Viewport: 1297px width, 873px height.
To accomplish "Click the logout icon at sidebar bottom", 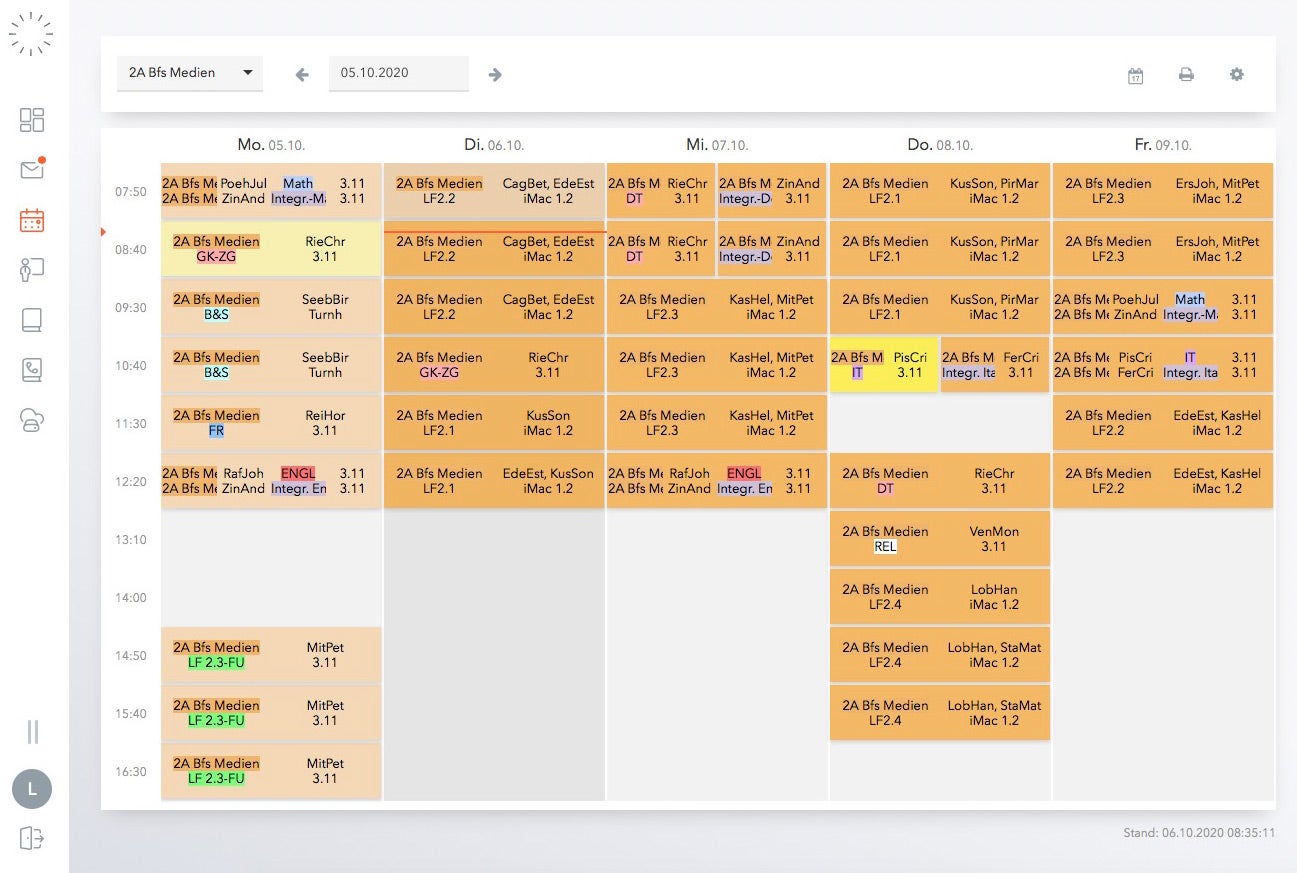I will point(32,838).
